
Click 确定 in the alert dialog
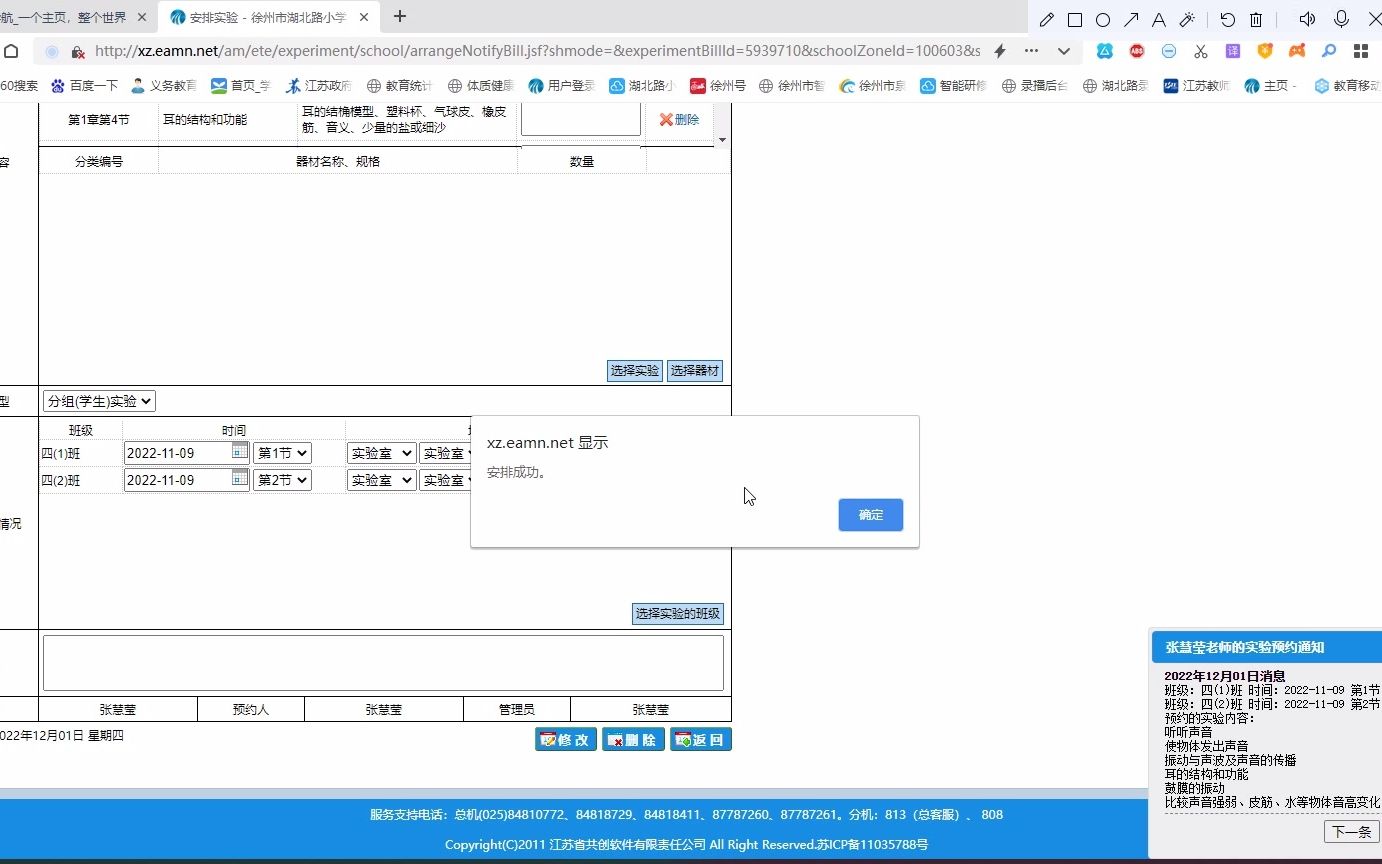pos(871,515)
